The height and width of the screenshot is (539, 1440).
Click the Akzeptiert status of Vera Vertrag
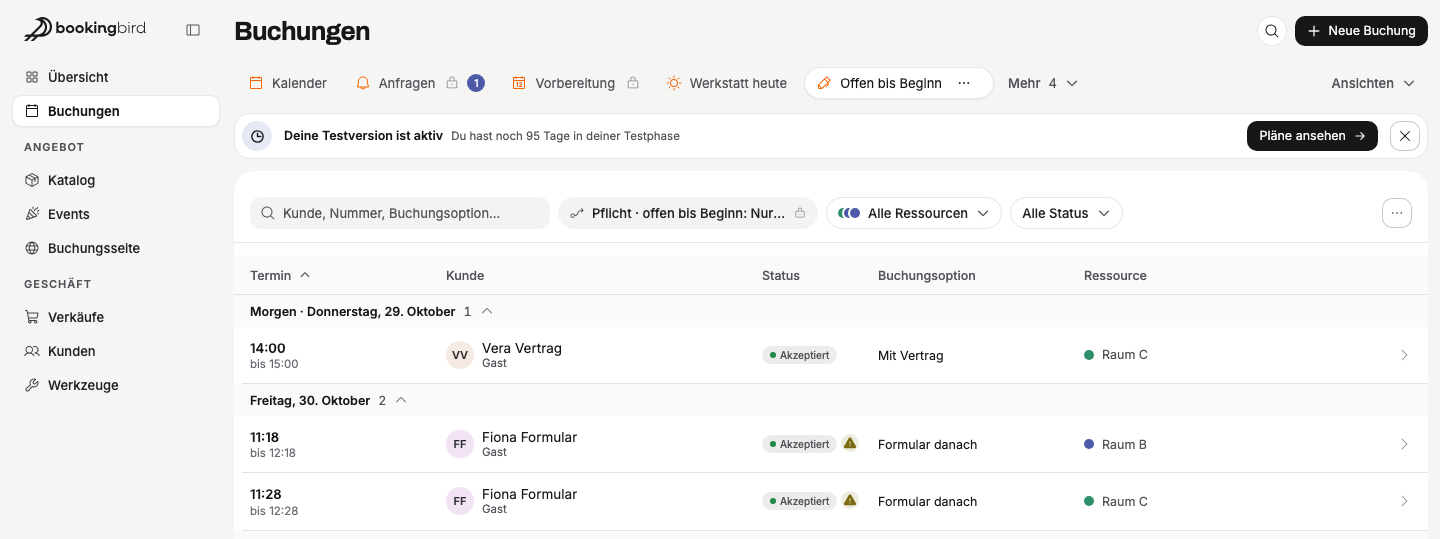[799, 355]
